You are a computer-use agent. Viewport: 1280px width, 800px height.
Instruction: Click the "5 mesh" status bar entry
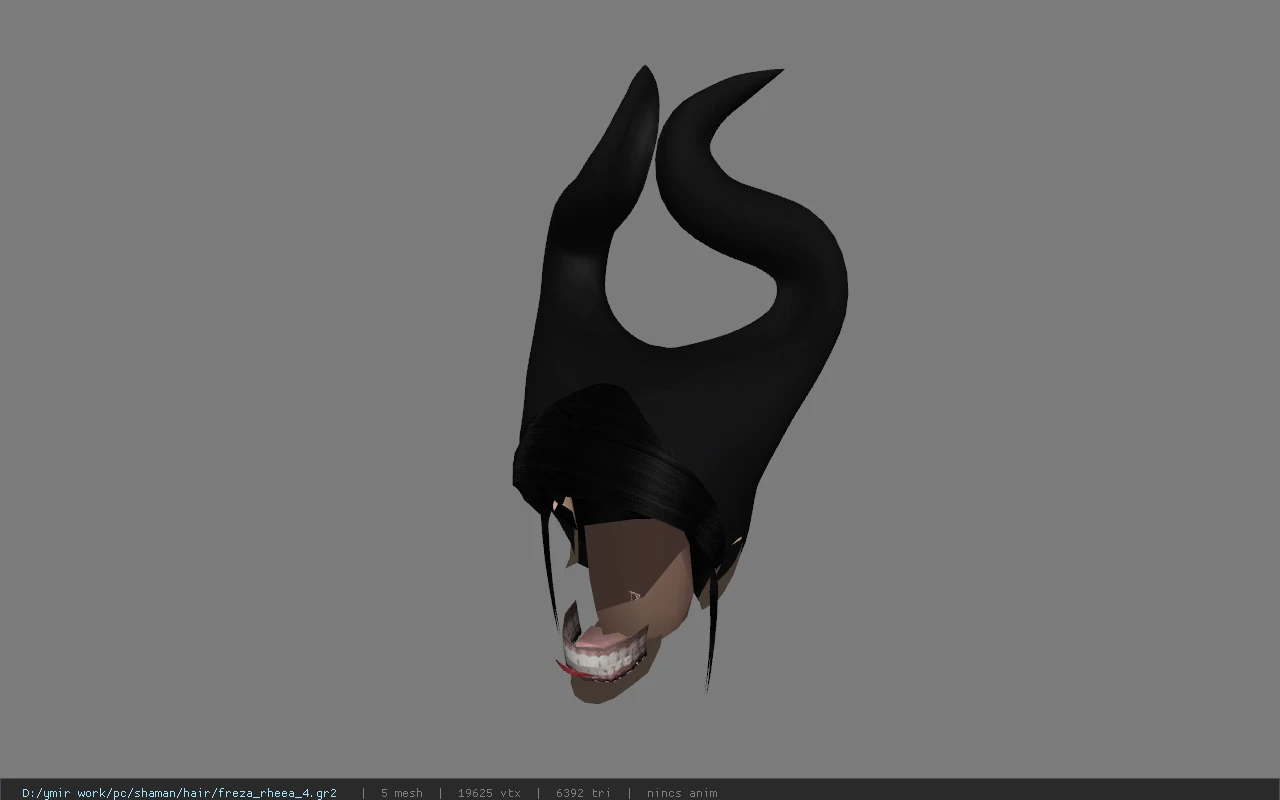pos(401,793)
